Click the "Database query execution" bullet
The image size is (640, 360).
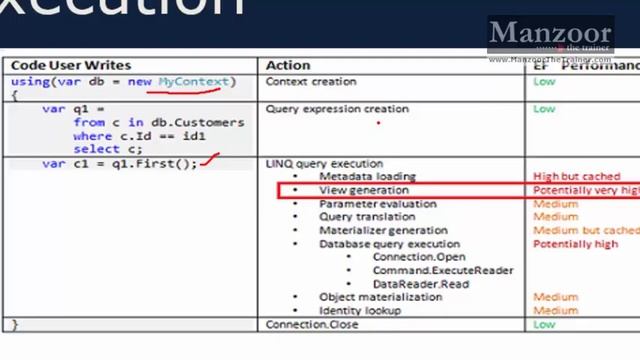click(x=389, y=244)
